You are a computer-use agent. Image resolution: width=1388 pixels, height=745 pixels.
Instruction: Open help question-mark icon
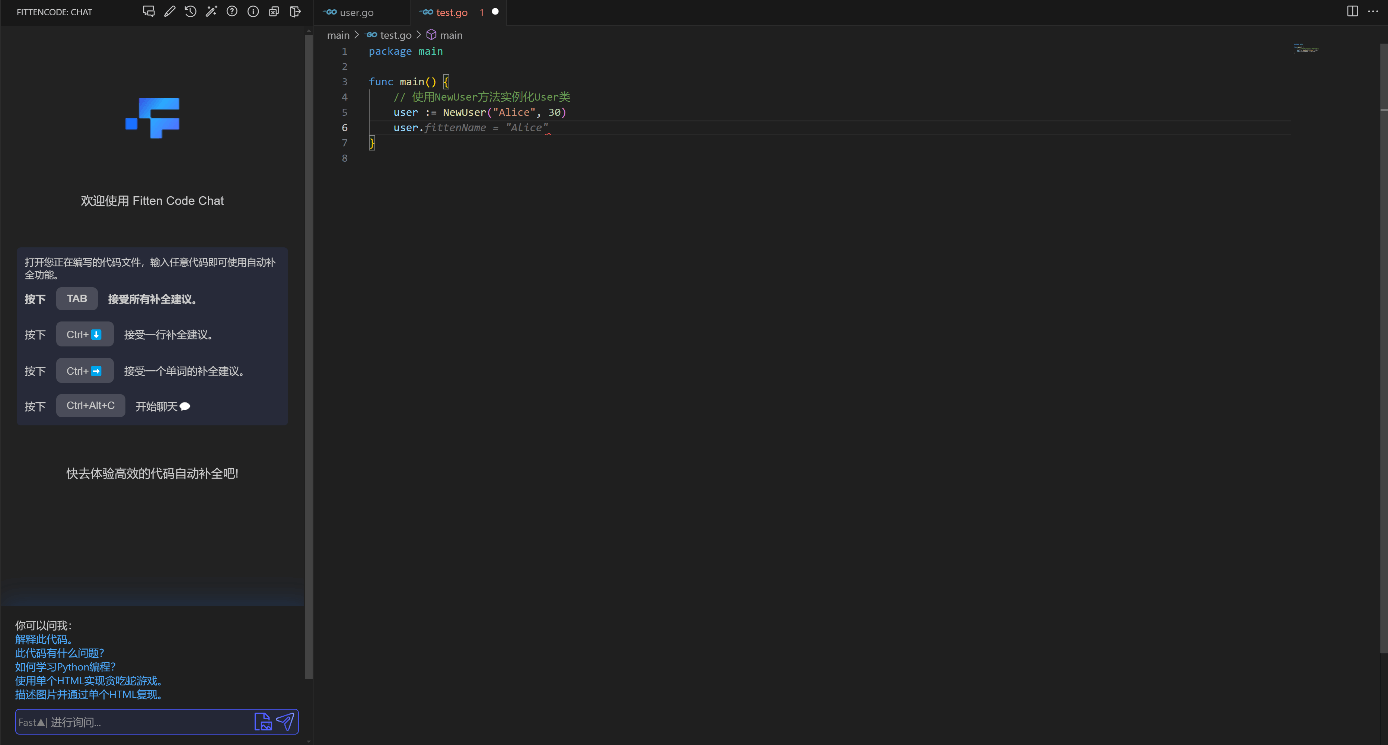[x=232, y=12]
